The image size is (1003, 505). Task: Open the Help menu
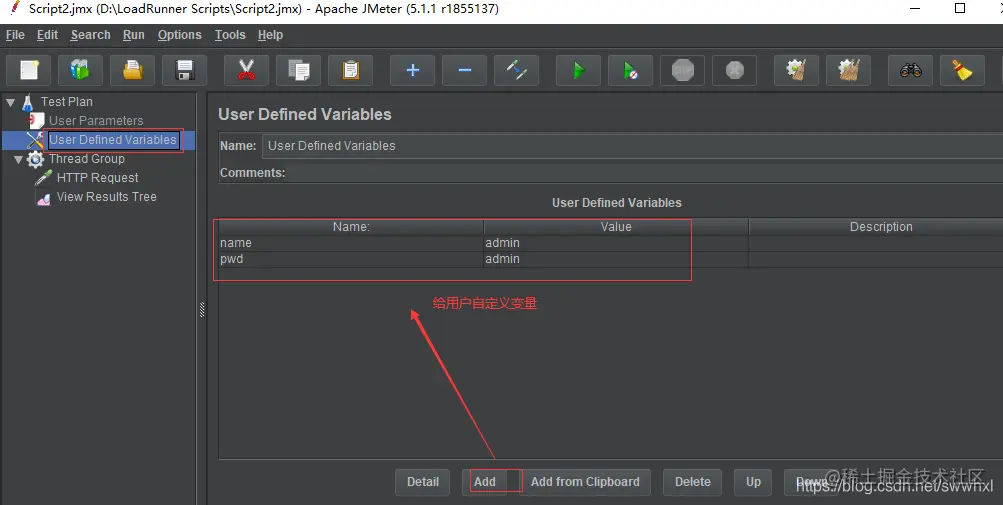[x=270, y=35]
